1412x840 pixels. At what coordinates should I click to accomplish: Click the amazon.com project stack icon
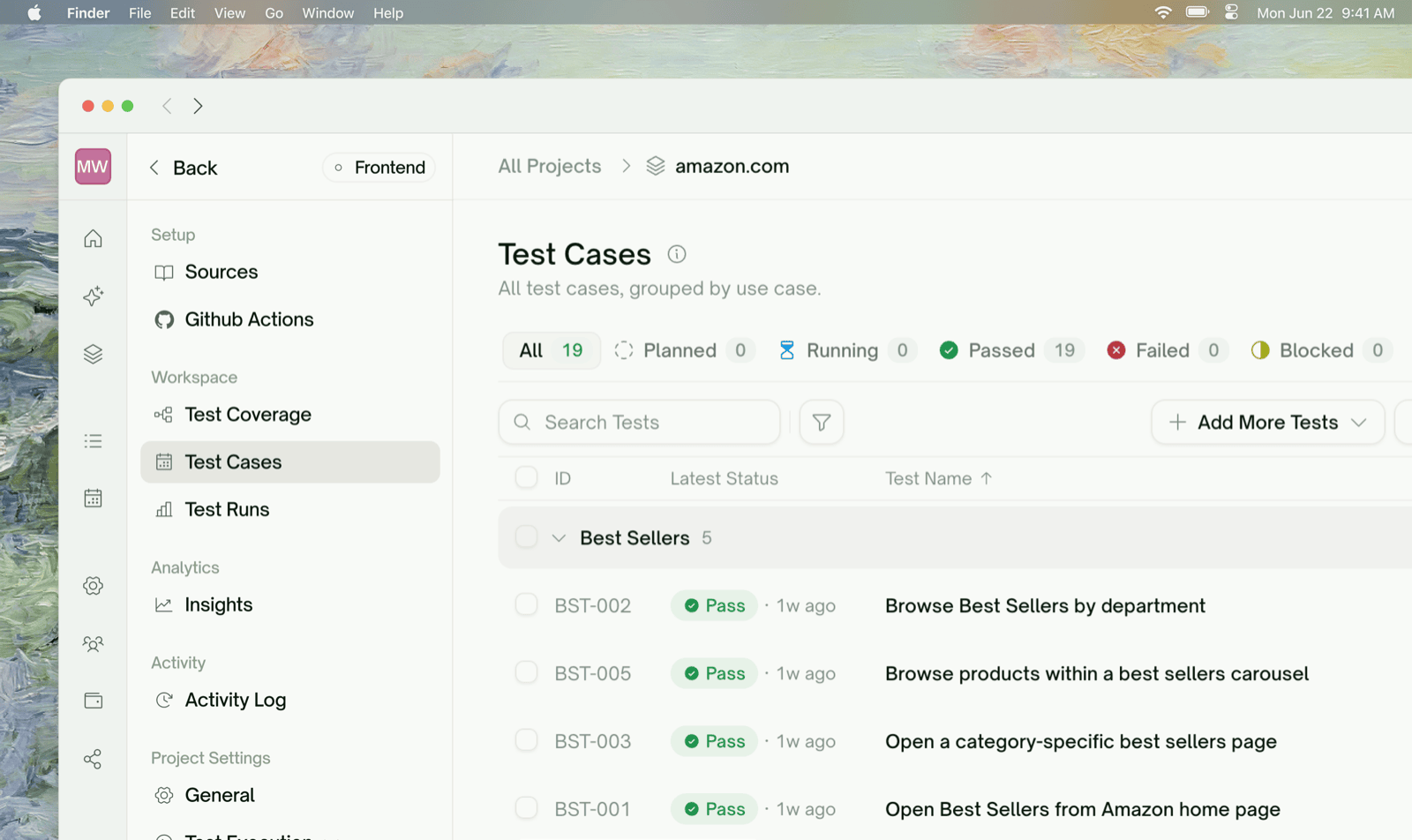[x=655, y=166]
